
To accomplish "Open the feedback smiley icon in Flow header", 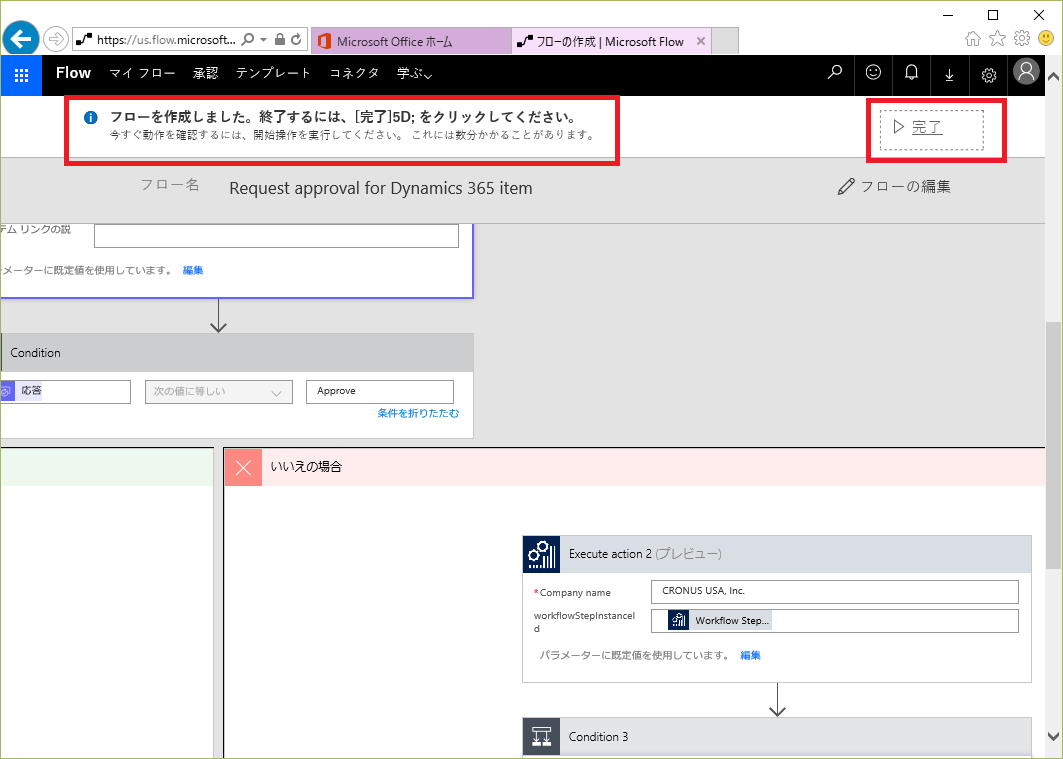I will tap(873, 73).
